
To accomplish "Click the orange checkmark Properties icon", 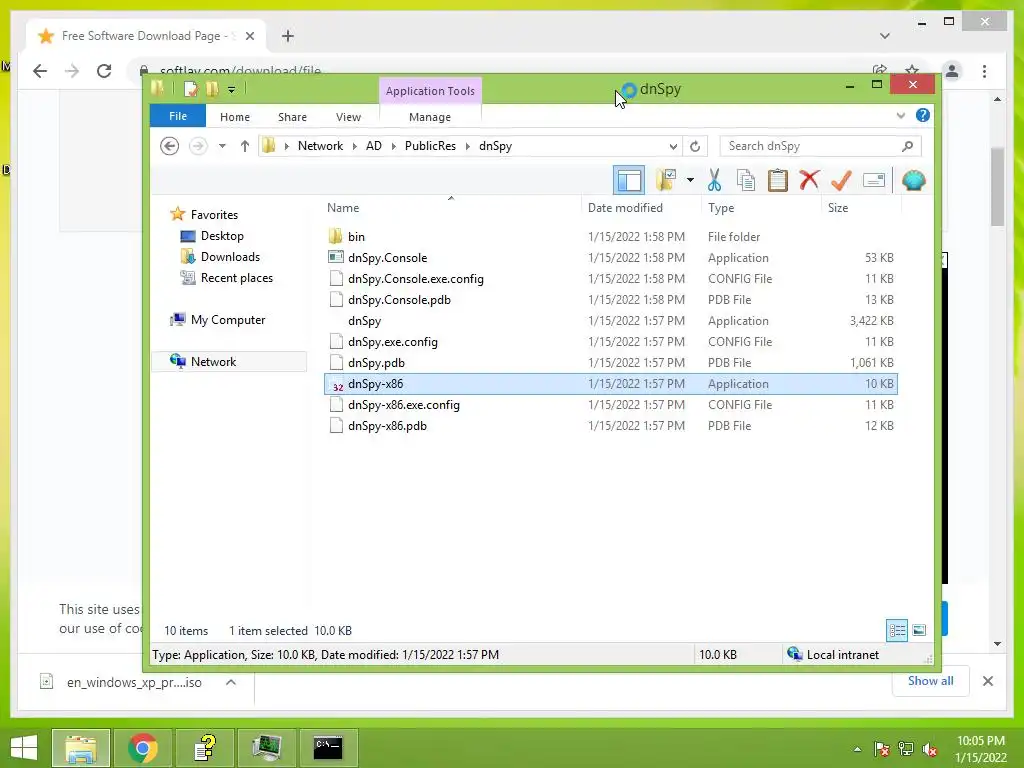I will tap(841, 180).
